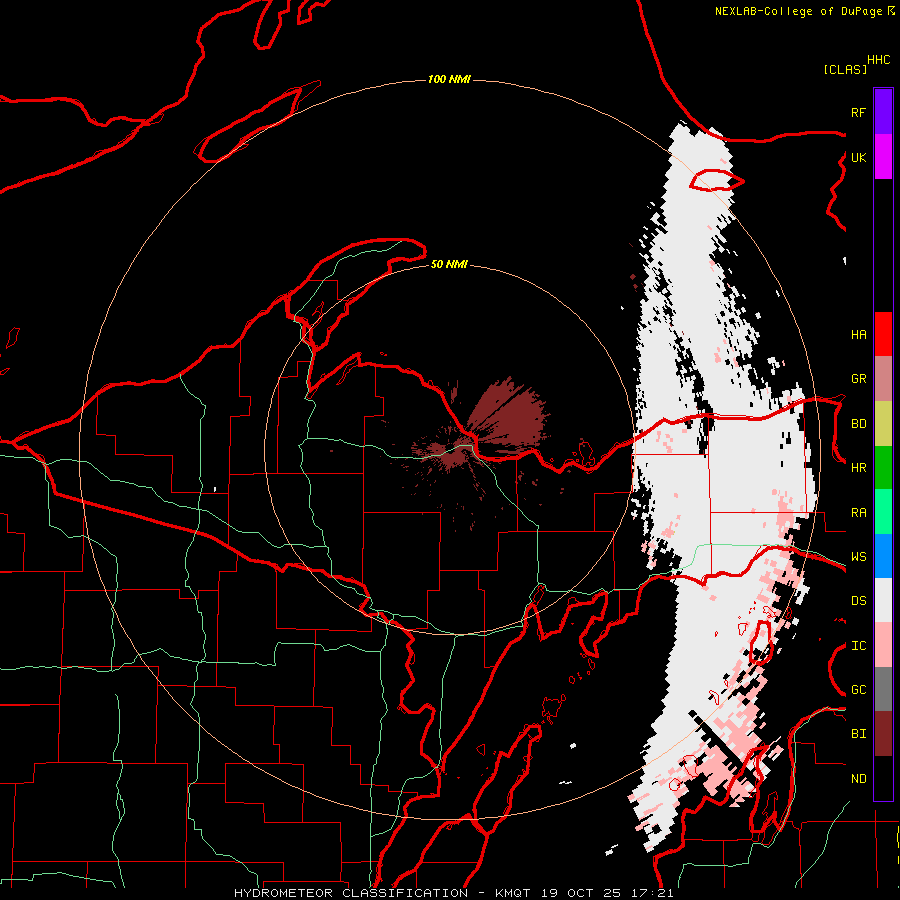Click the GR legend label
The image size is (900, 900).
pyautogui.click(x=858, y=379)
